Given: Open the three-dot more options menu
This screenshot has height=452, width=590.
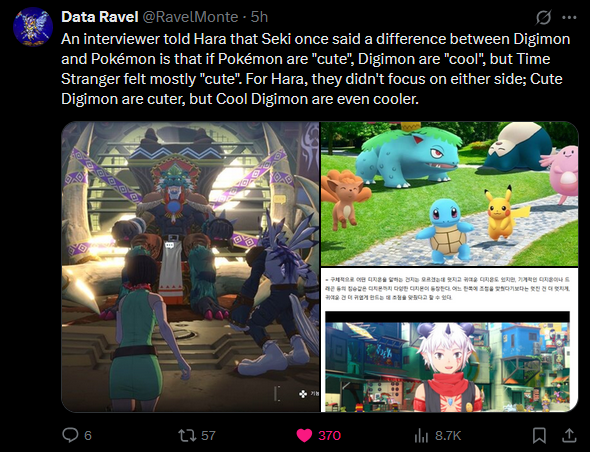Looking at the screenshot, I should (569, 17).
